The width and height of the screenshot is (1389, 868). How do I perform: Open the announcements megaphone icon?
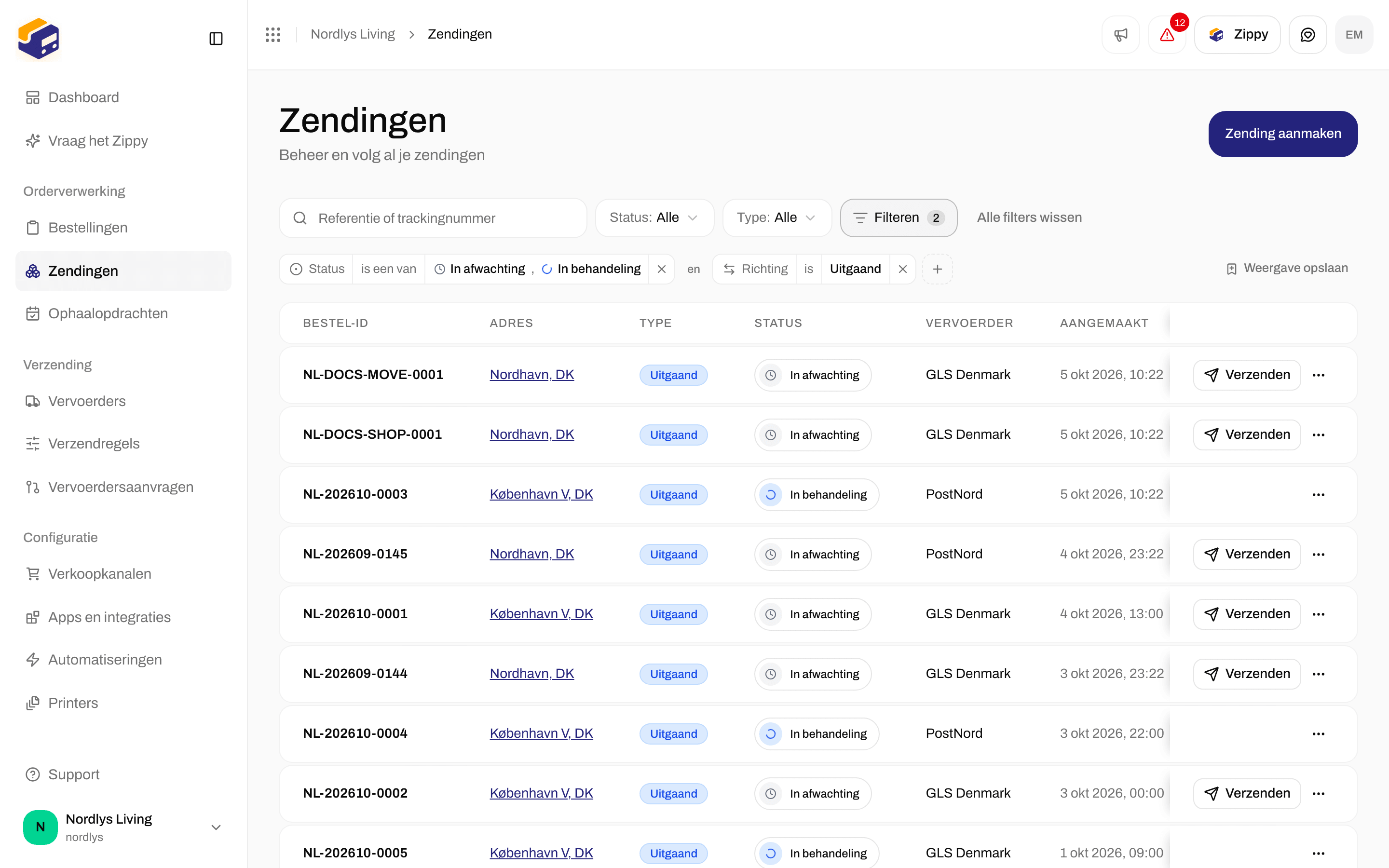[x=1120, y=34]
